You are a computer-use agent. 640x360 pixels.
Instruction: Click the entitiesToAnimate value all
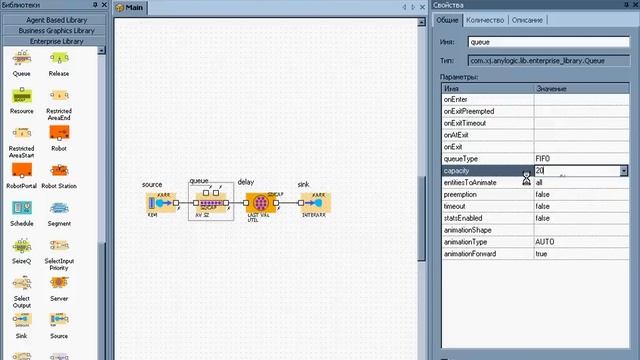pos(582,182)
